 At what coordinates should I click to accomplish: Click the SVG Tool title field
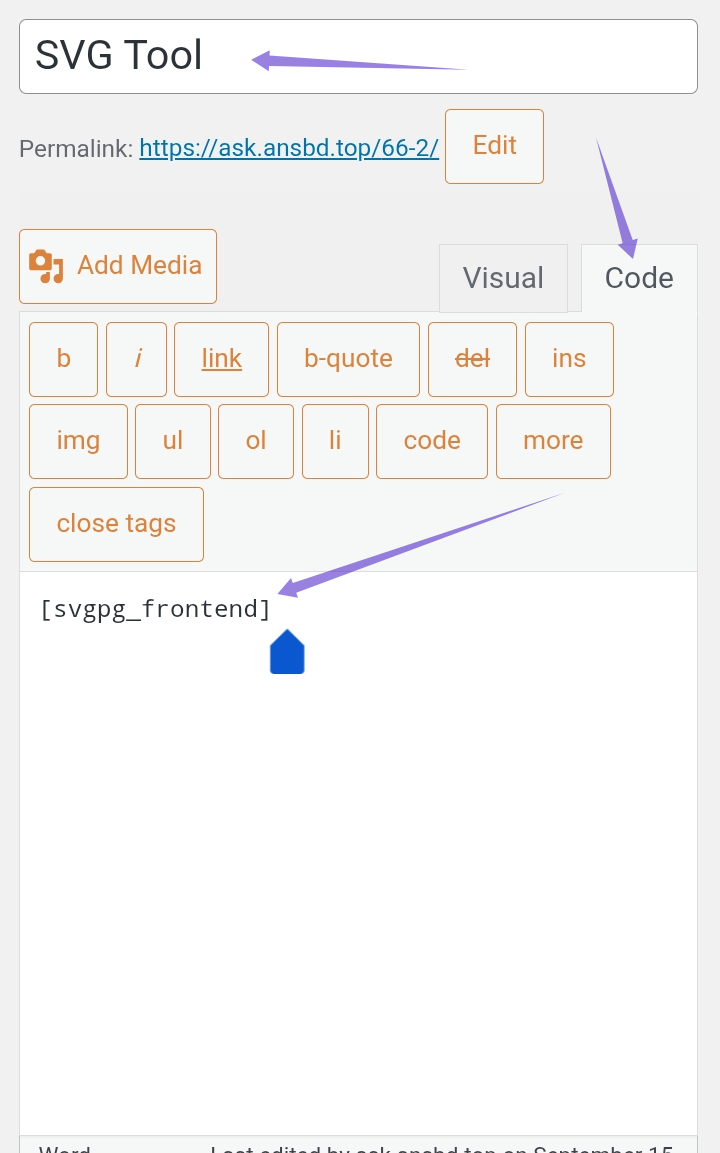pos(358,56)
